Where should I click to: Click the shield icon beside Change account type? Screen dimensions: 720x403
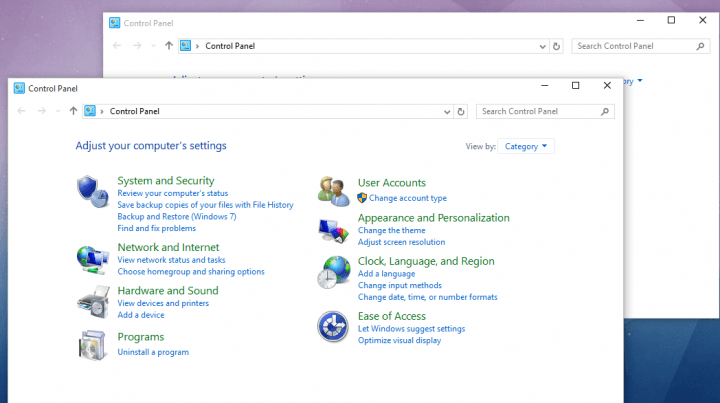pyautogui.click(x=362, y=198)
